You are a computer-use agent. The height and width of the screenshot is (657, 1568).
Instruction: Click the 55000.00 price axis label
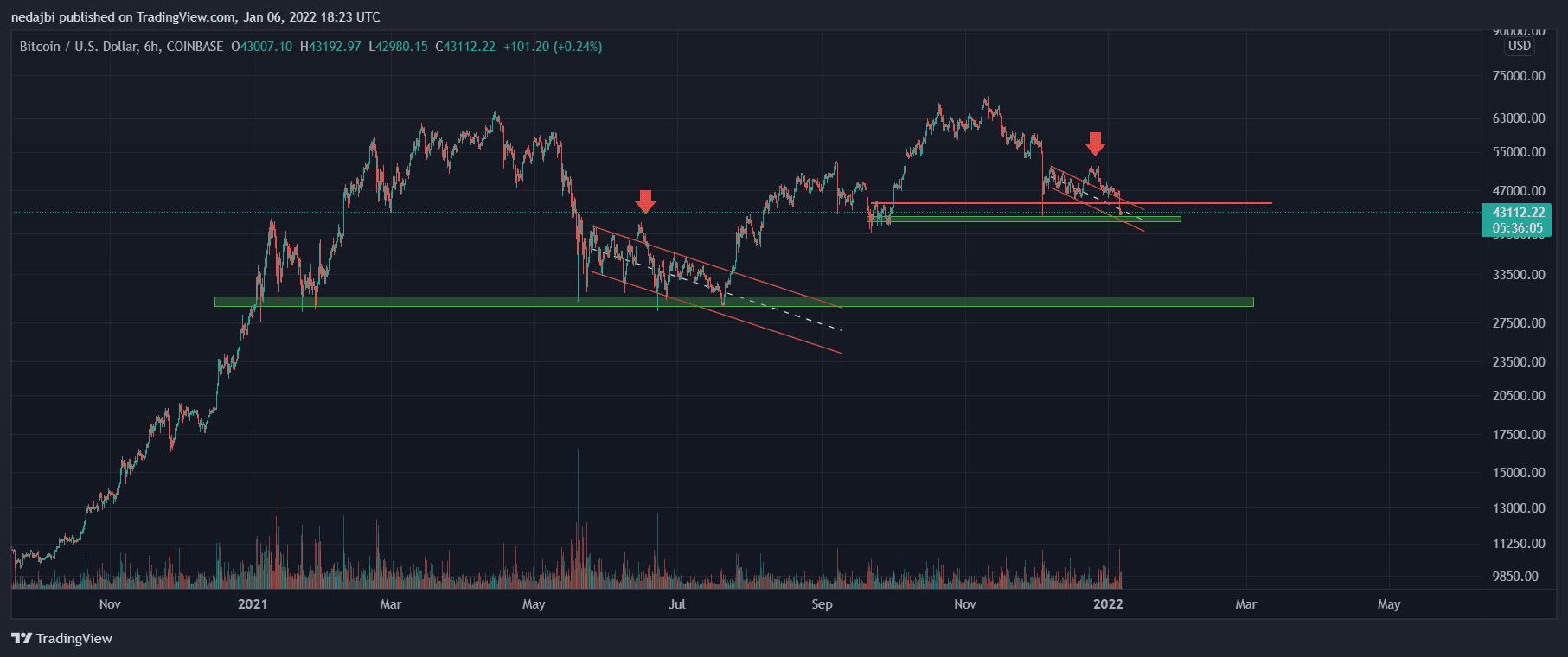pyautogui.click(x=1519, y=152)
